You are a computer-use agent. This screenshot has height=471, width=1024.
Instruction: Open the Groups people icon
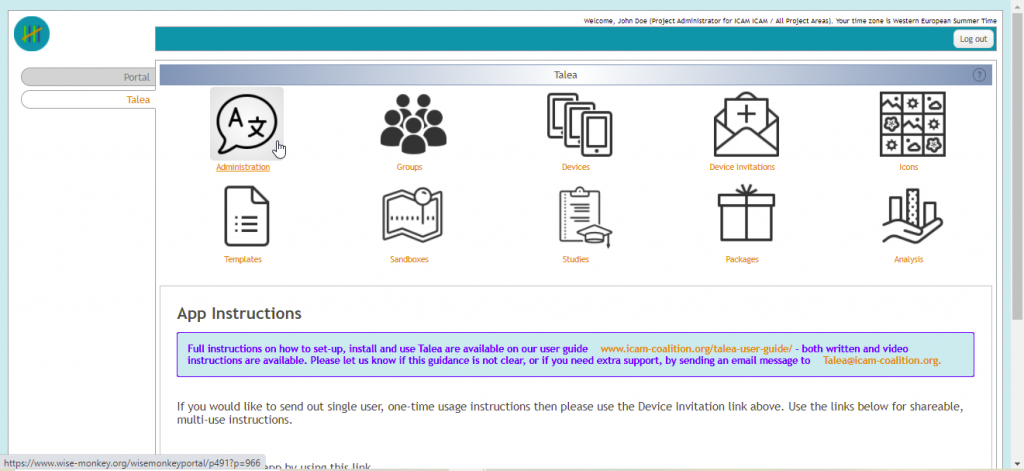point(413,124)
